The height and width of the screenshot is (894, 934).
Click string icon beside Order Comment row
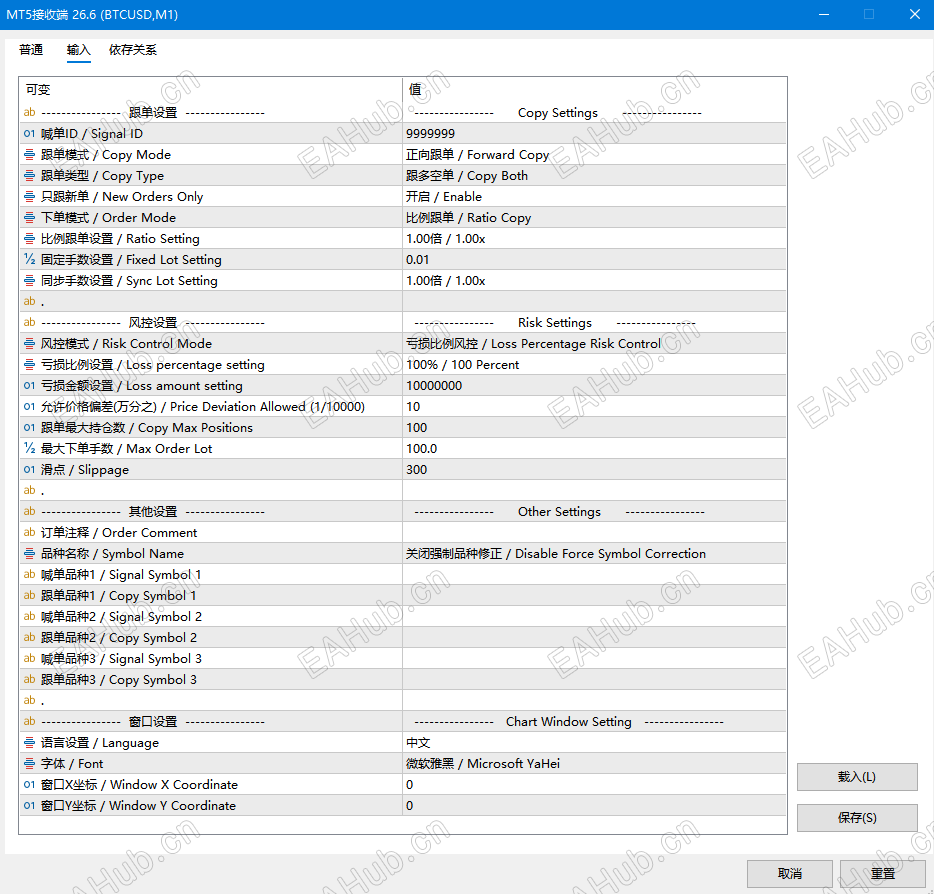click(29, 532)
